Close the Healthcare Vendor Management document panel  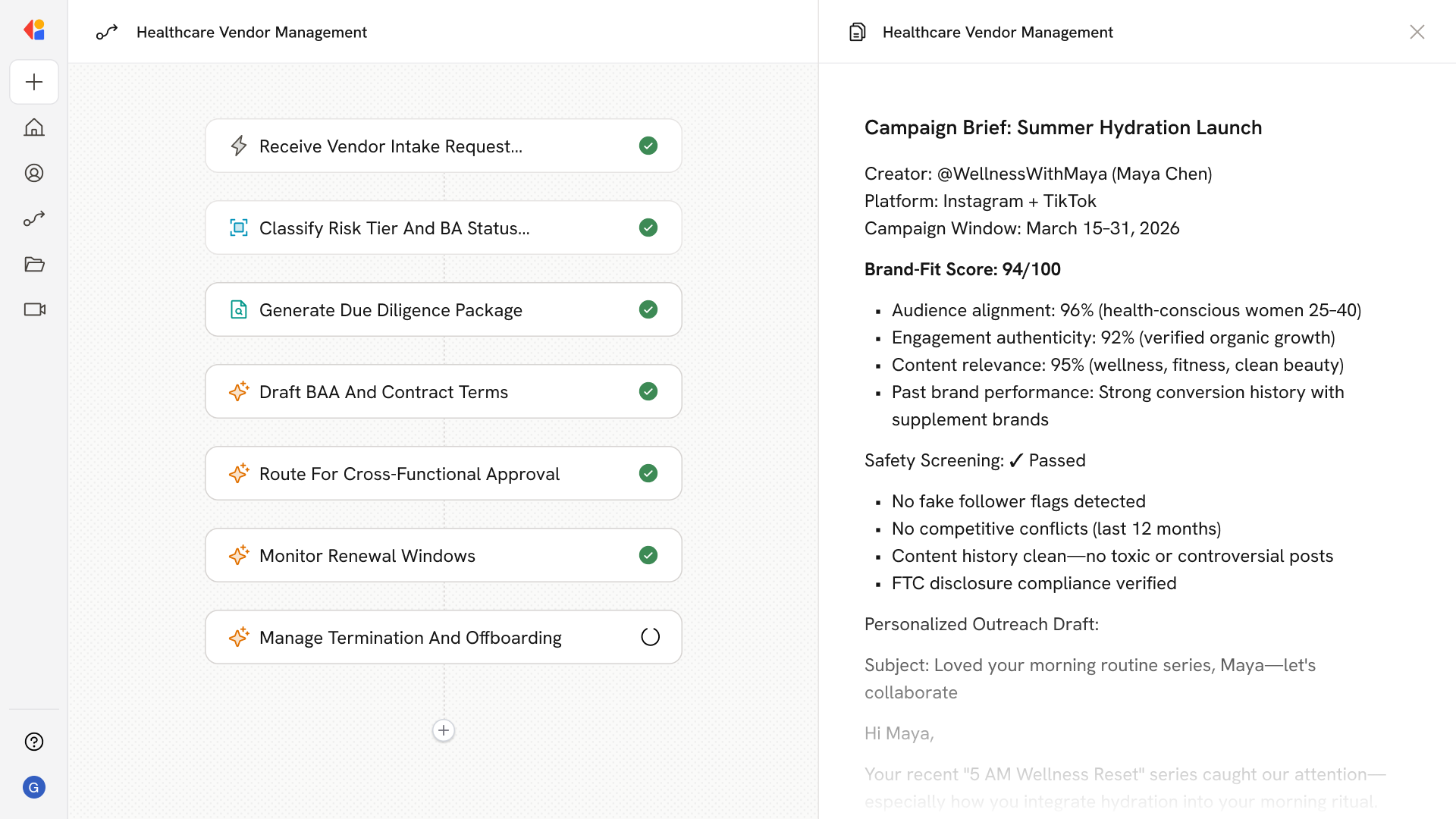click(1417, 32)
